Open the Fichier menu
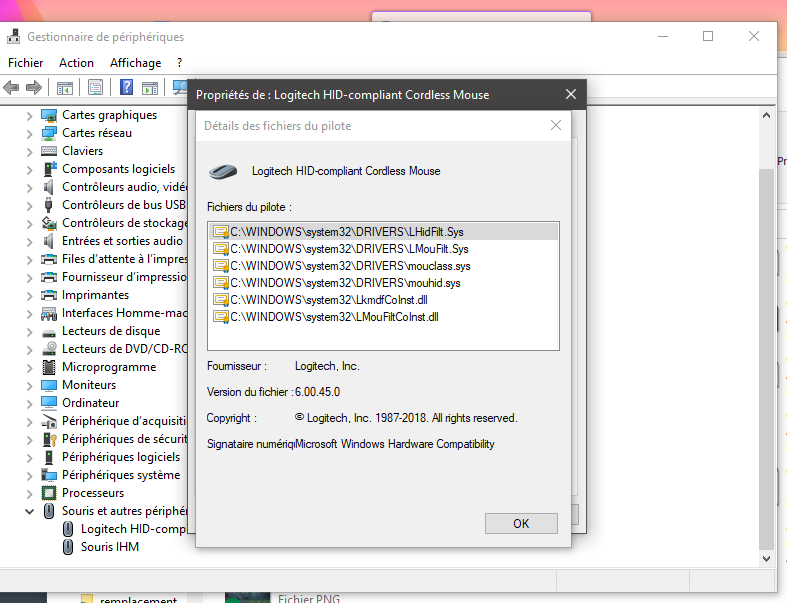Image resolution: width=787 pixels, height=603 pixels. pyautogui.click(x=26, y=63)
